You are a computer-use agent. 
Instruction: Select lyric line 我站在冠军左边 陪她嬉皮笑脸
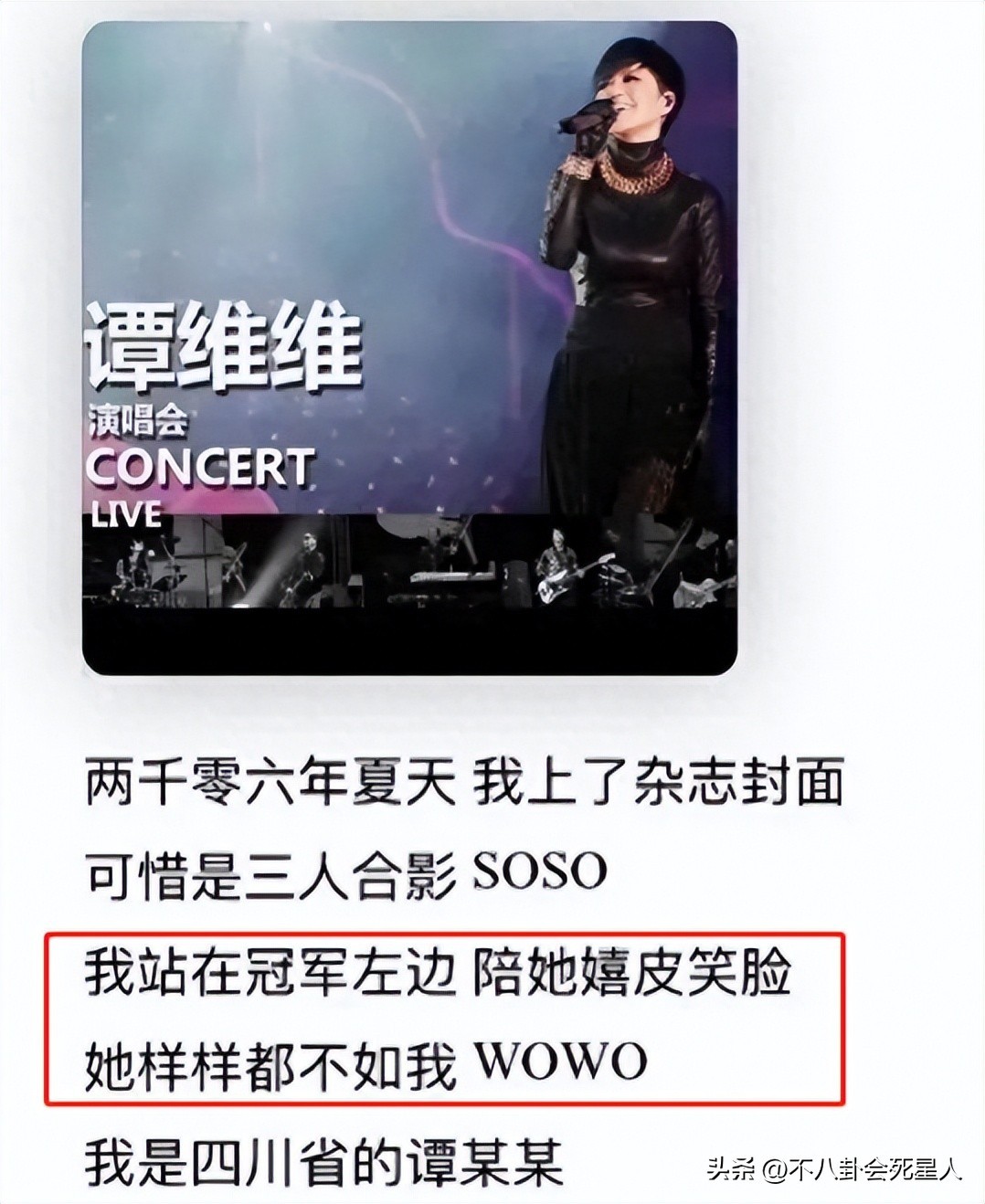[439, 971]
